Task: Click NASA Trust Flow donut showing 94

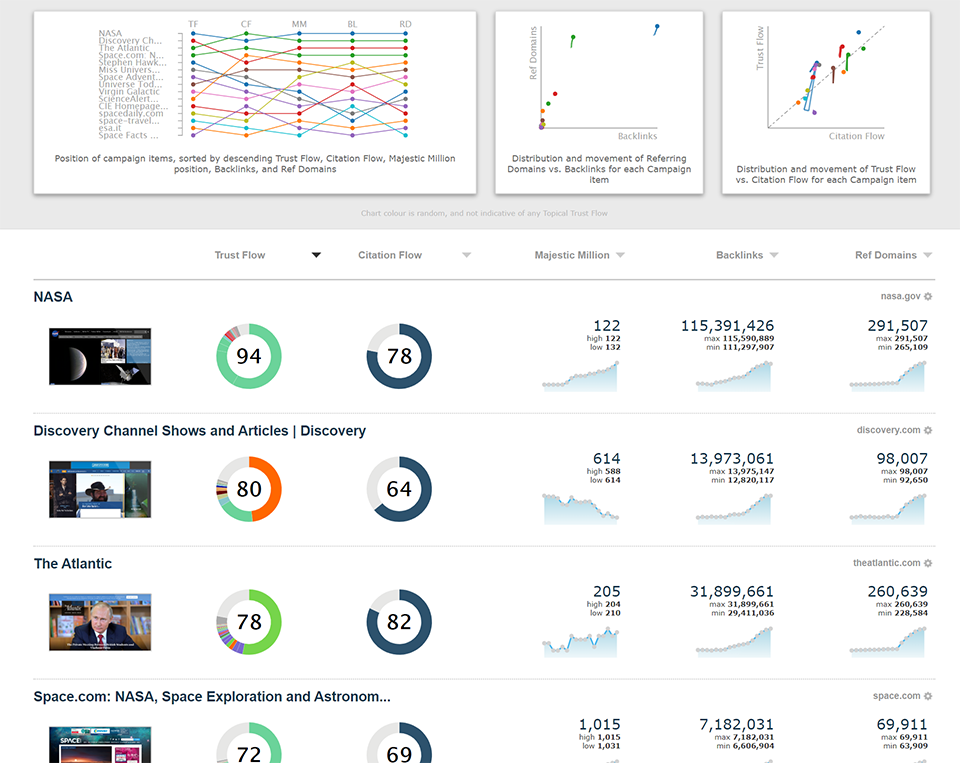Action: click(249, 357)
